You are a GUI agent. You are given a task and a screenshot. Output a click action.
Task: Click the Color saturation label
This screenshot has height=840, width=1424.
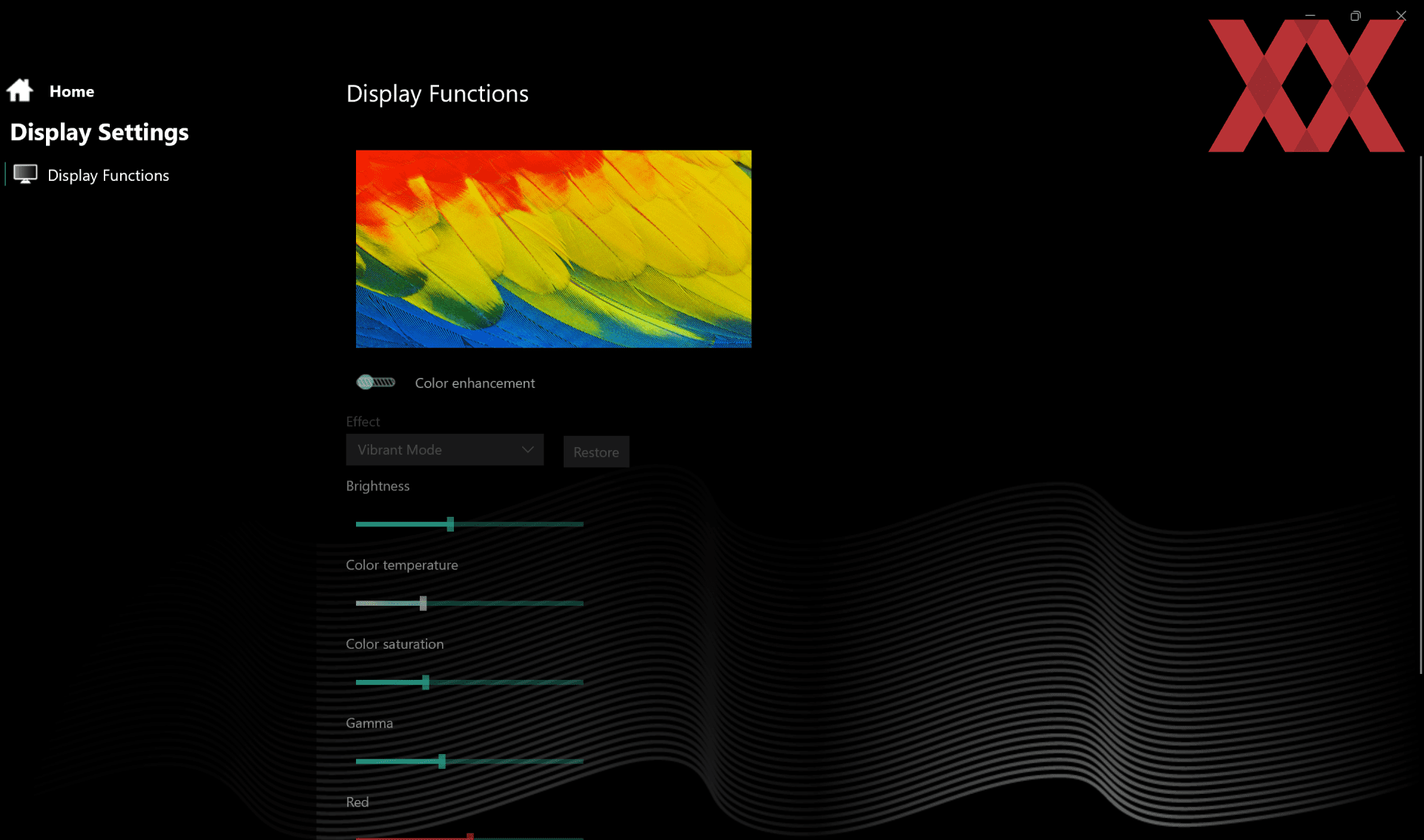coord(395,644)
